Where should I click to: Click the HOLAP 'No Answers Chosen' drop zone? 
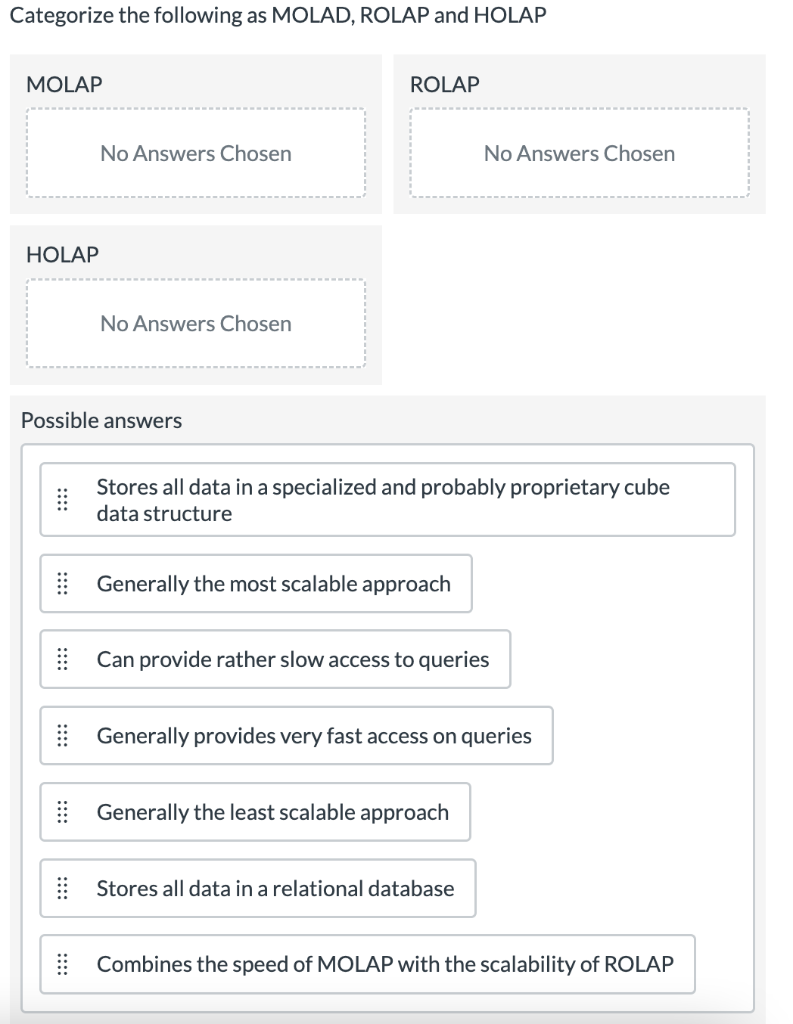tap(195, 323)
